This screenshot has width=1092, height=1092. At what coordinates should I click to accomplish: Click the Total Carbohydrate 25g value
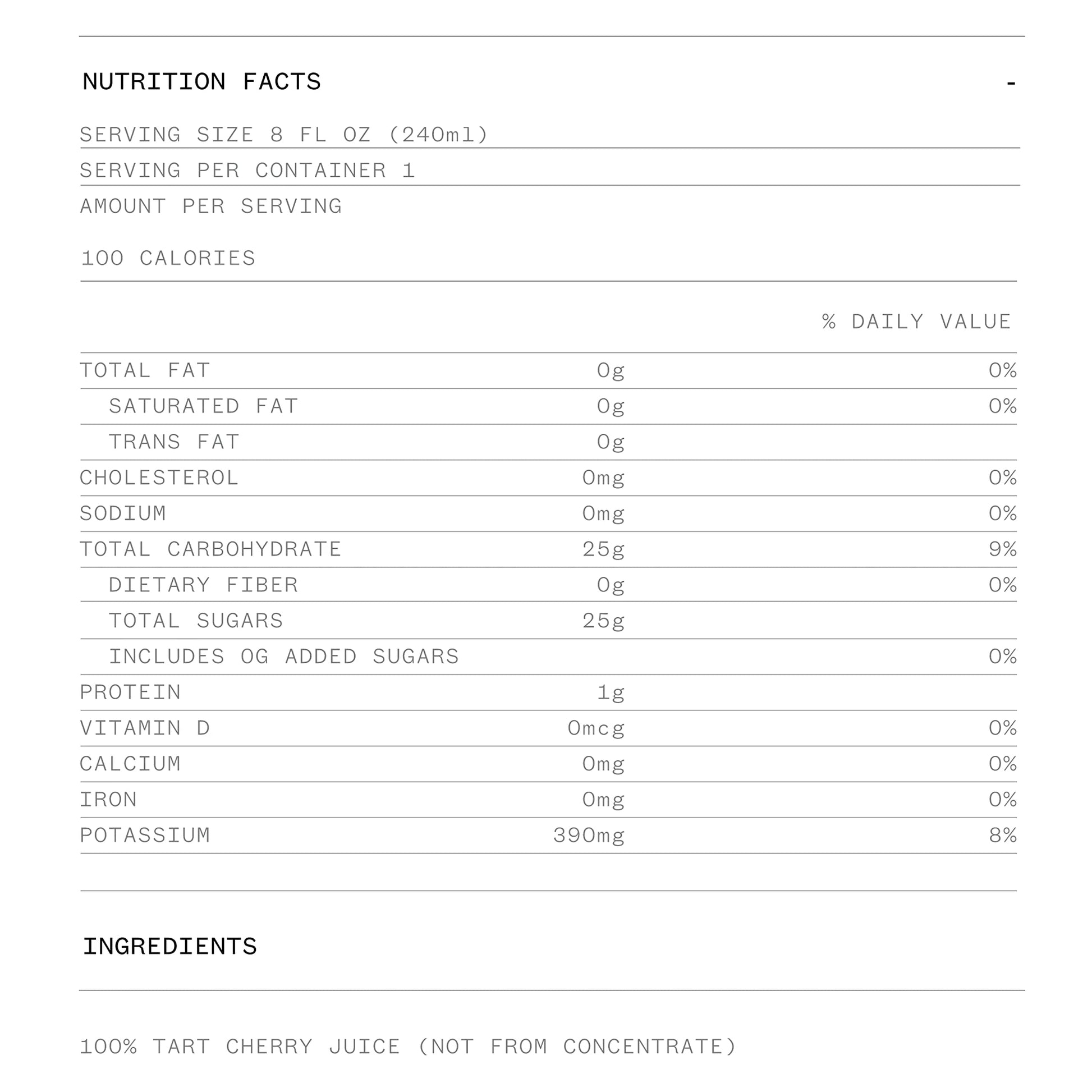tap(603, 549)
